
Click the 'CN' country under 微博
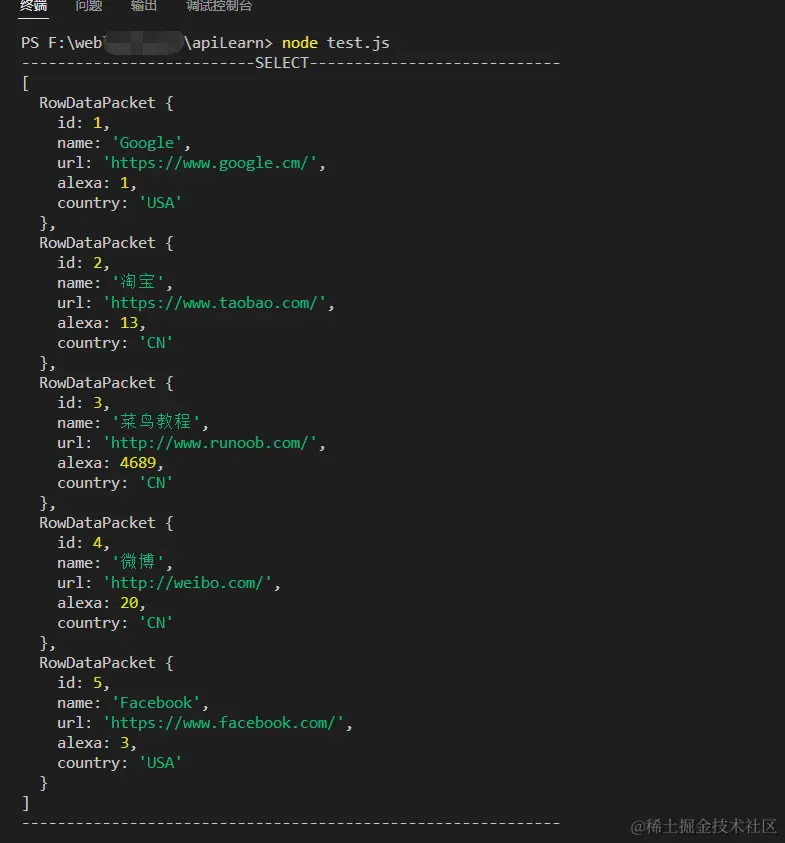click(x=156, y=623)
